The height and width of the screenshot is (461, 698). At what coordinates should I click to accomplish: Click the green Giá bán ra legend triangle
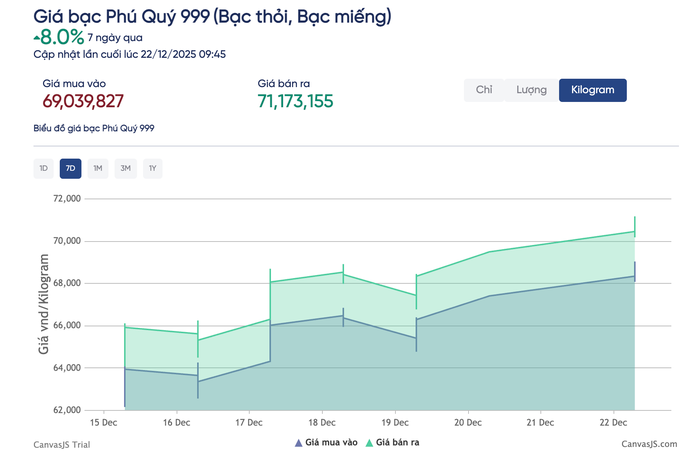point(369,443)
